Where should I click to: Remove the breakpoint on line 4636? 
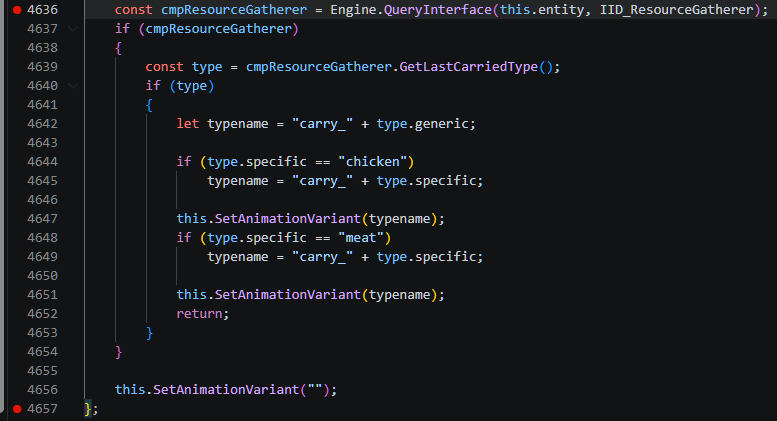[17, 10]
